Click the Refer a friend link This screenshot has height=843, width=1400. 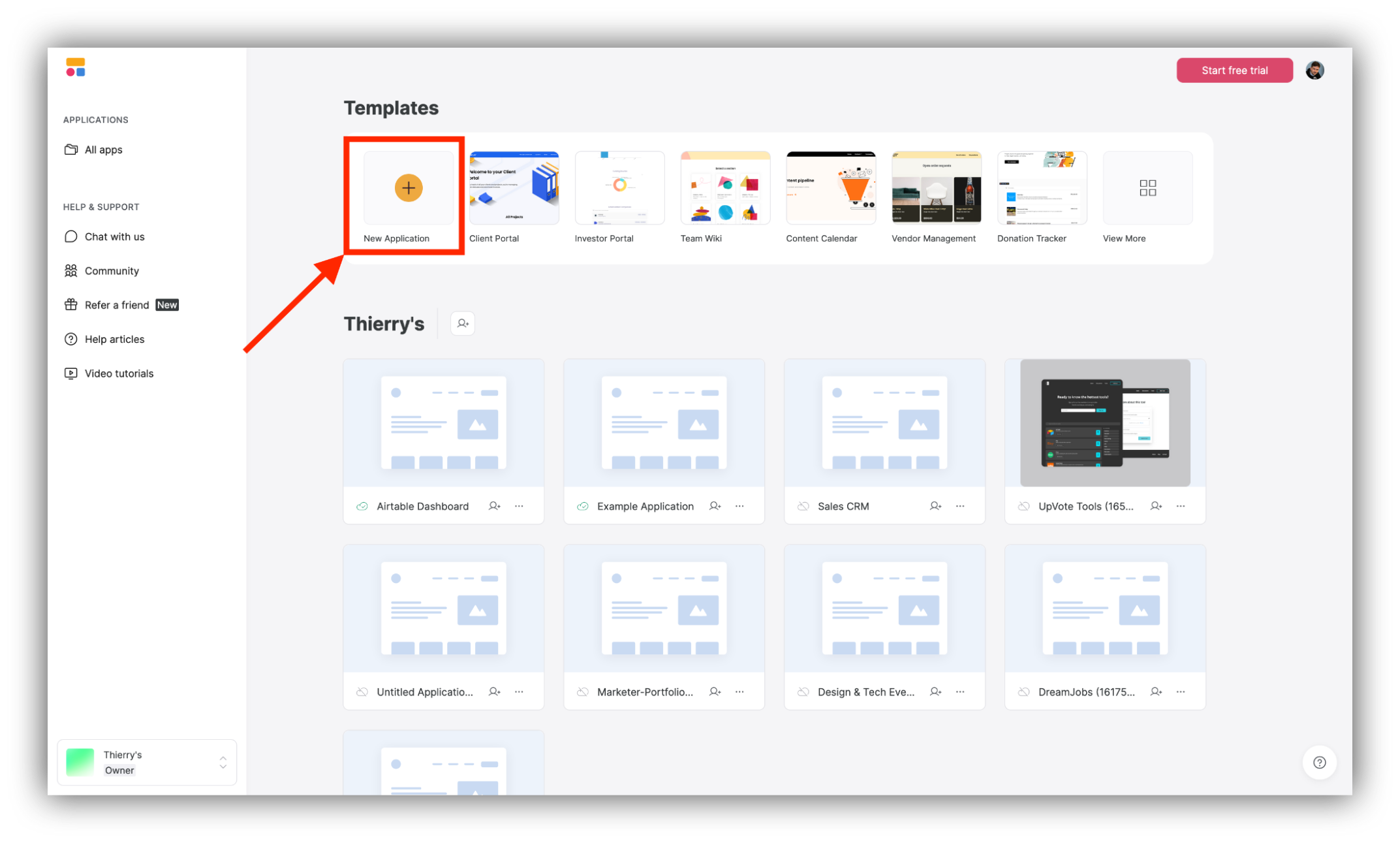[117, 304]
